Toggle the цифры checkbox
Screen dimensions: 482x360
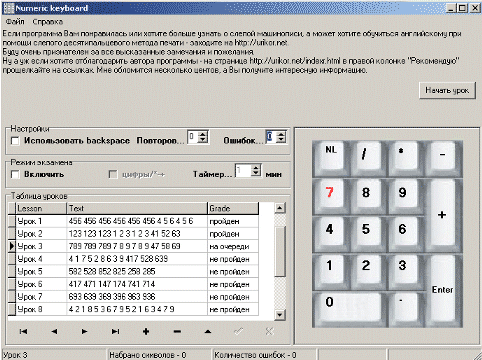[x=113, y=174]
